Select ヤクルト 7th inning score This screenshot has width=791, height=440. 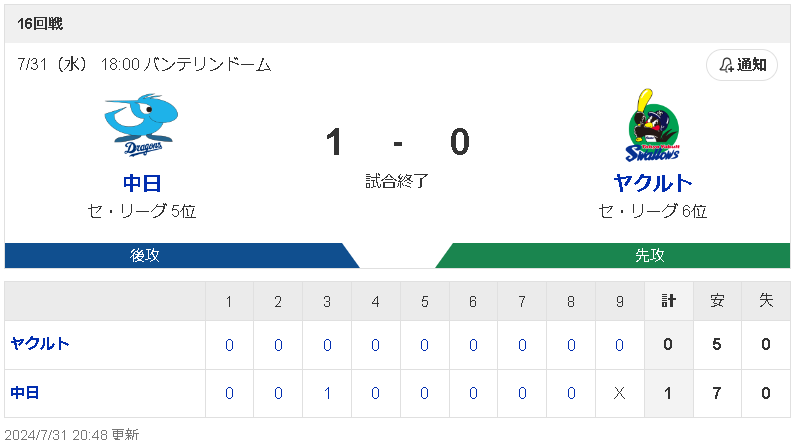coord(522,345)
